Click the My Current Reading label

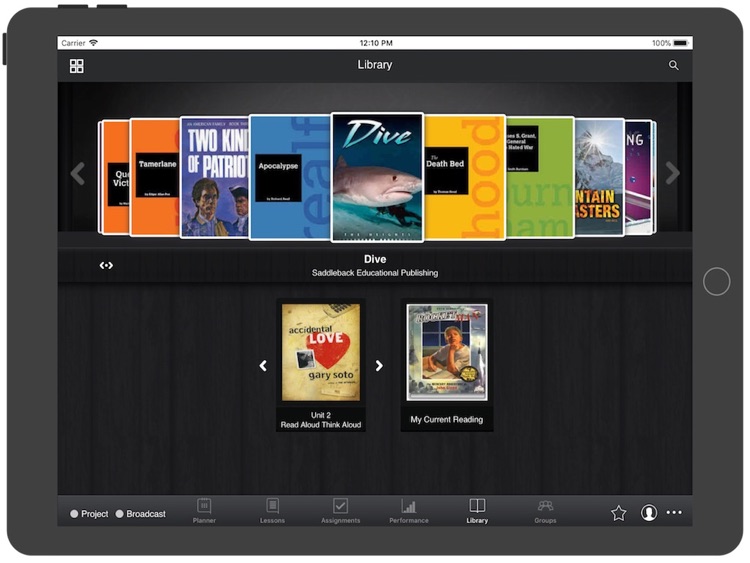447,419
